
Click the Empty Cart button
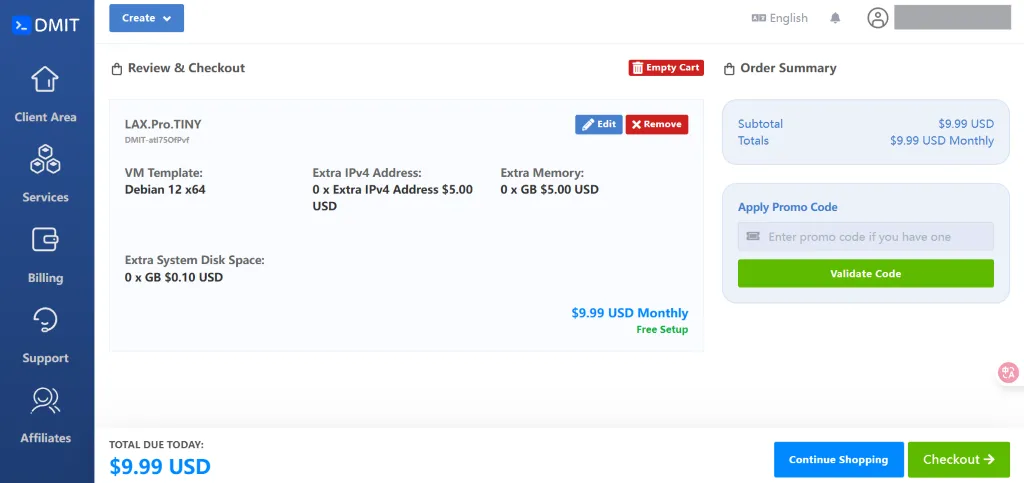666,68
